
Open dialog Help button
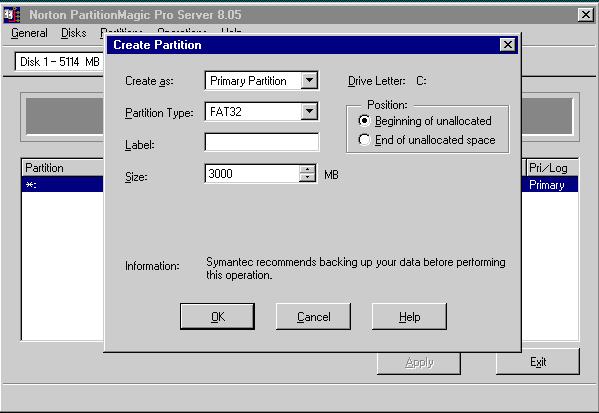[x=409, y=316]
